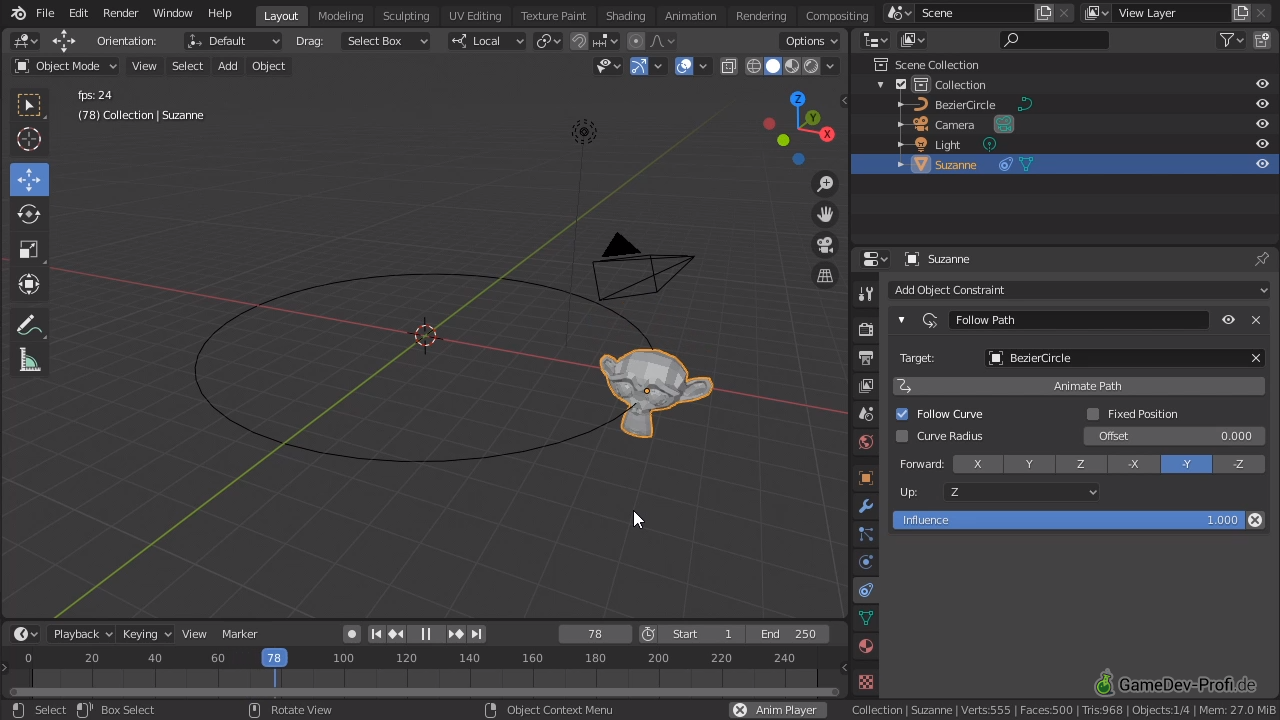Hide Camera in the outliner

pos(1262,124)
